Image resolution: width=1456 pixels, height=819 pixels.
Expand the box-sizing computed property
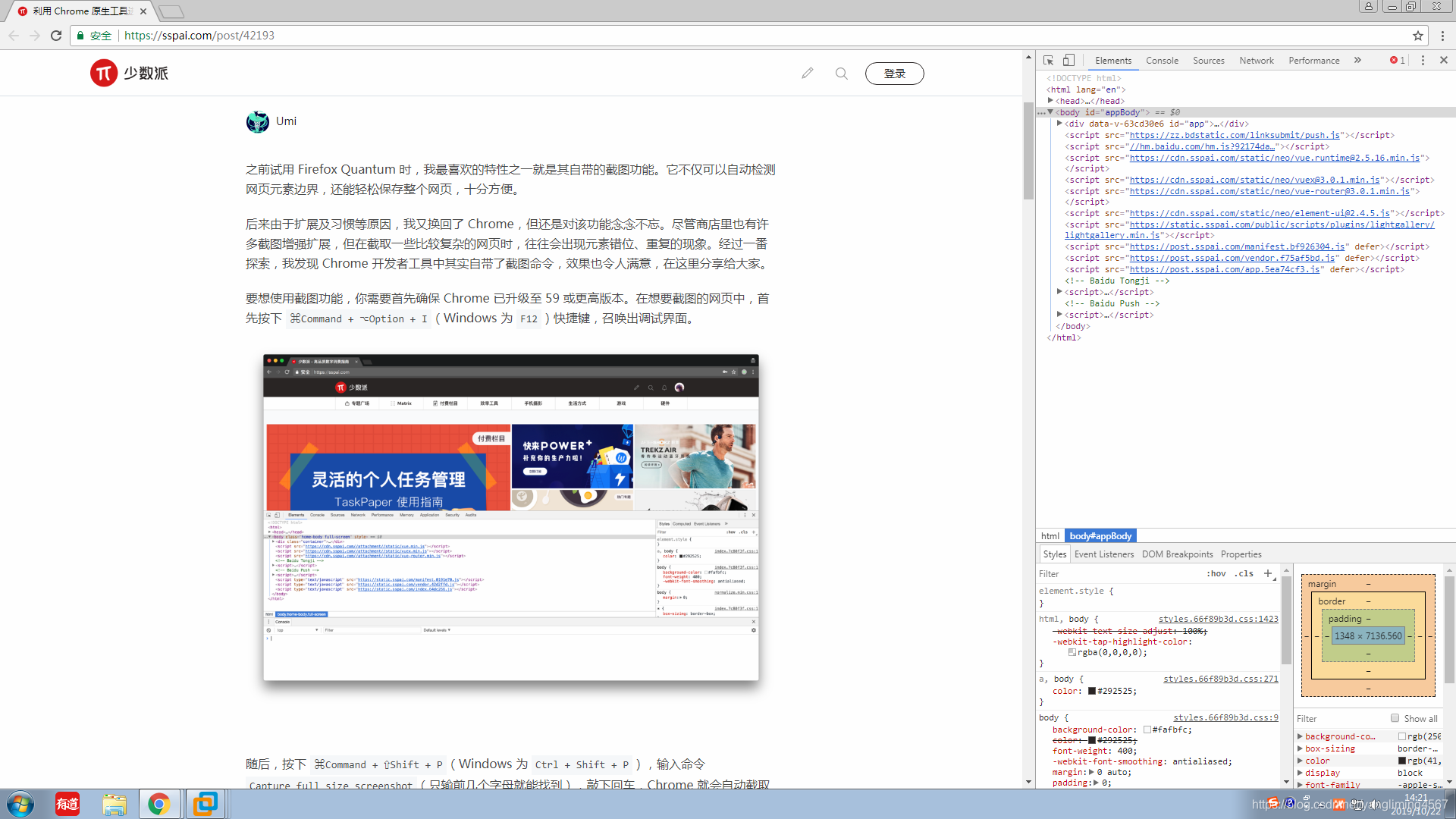[x=1300, y=748]
